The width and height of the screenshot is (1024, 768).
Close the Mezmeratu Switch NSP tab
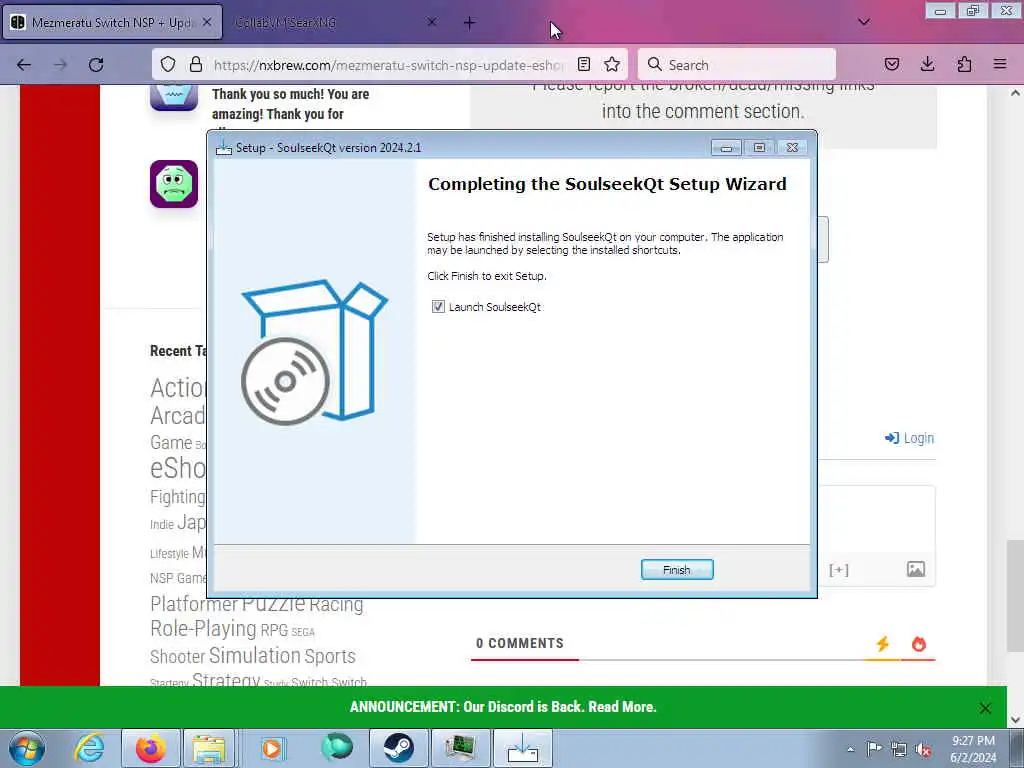point(206,22)
